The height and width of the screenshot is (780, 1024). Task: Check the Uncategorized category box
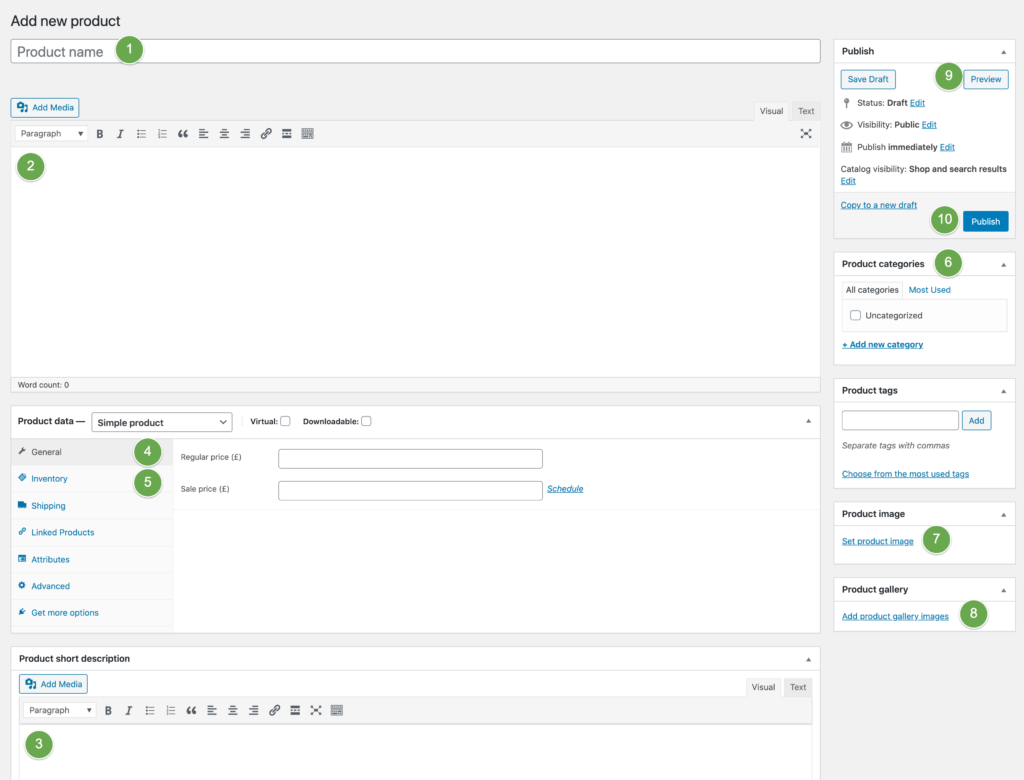click(x=855, y=315)
